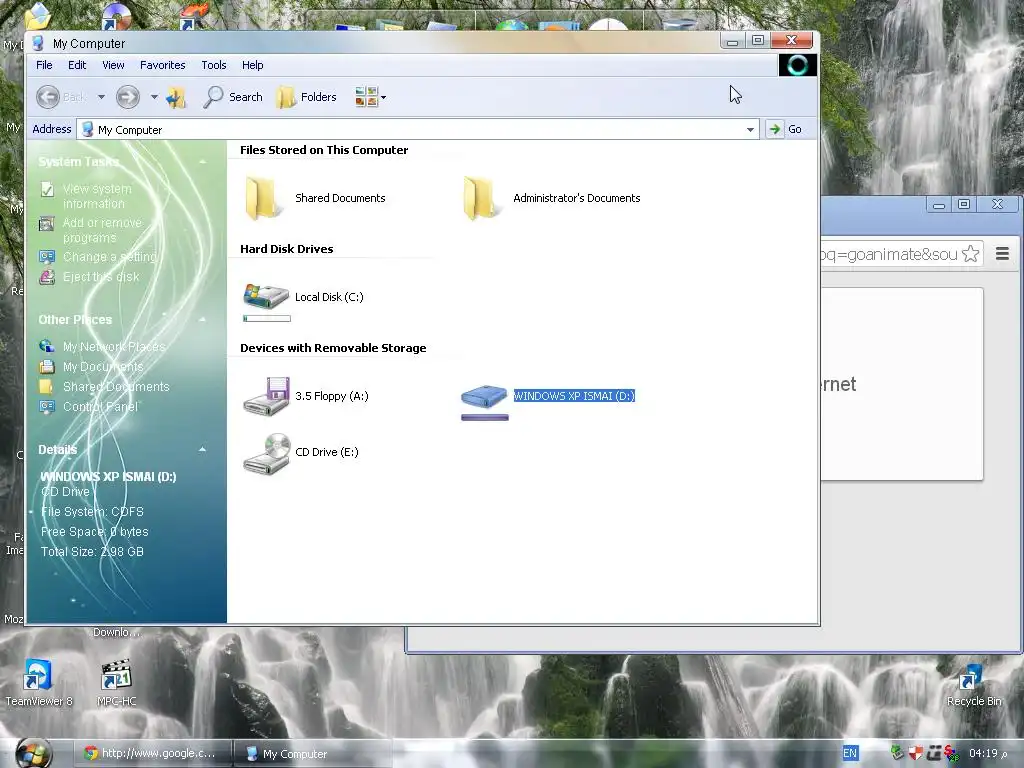
Task: Toggle the Folders pane button
Action: coord(306,97)
